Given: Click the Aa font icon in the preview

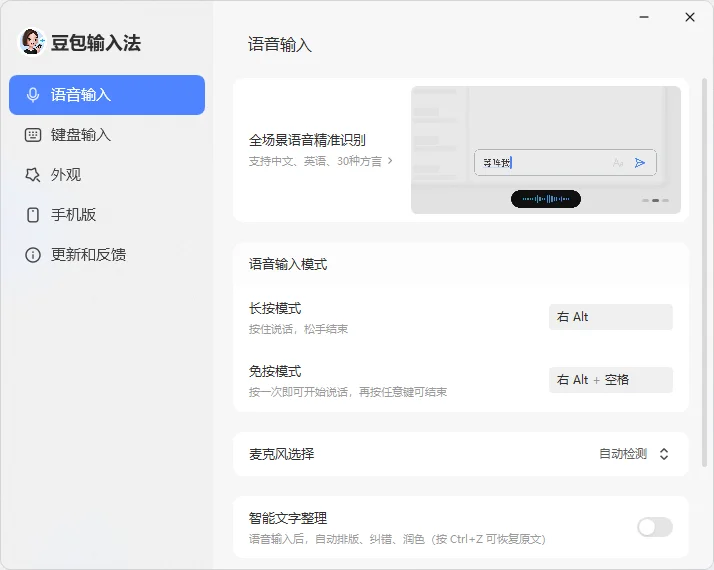Looking at the screenshot, I should (617, 163).
